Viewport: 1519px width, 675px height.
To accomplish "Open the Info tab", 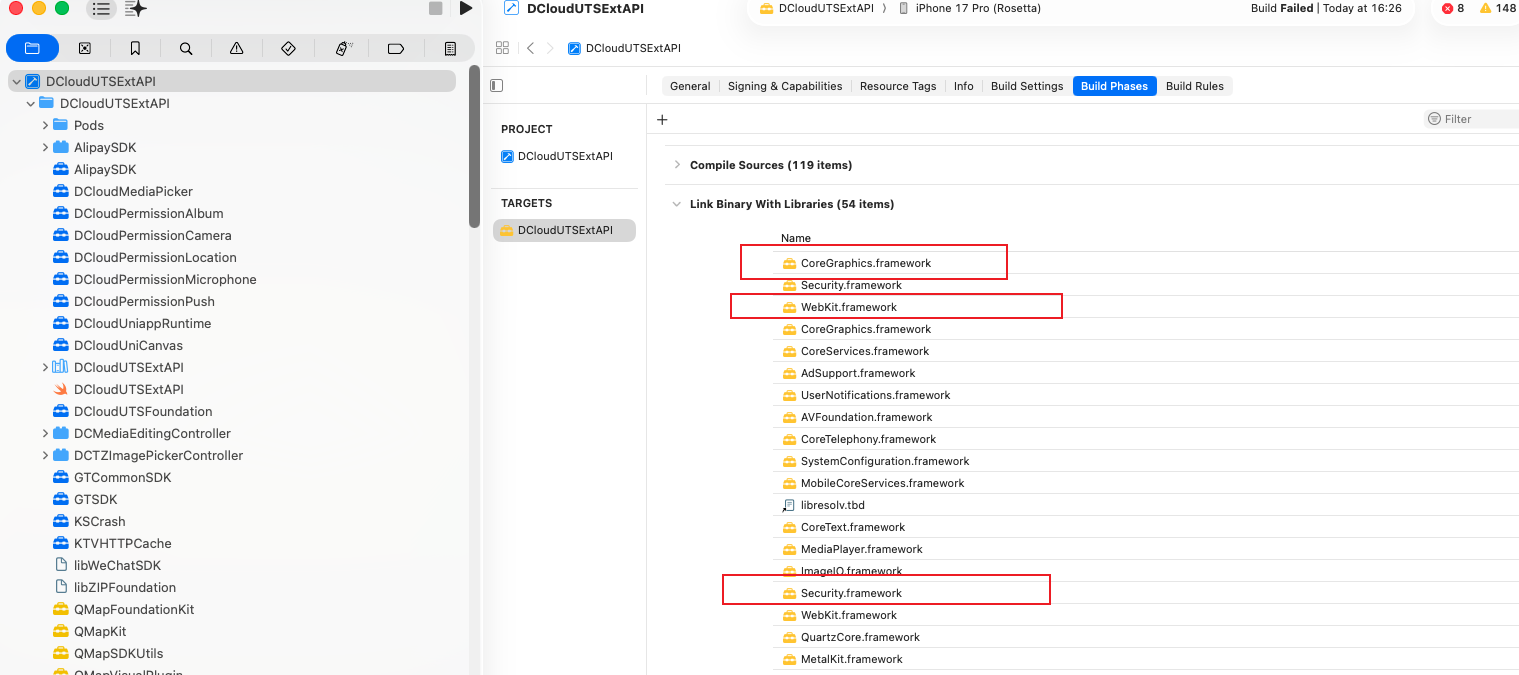I will 964,86.
